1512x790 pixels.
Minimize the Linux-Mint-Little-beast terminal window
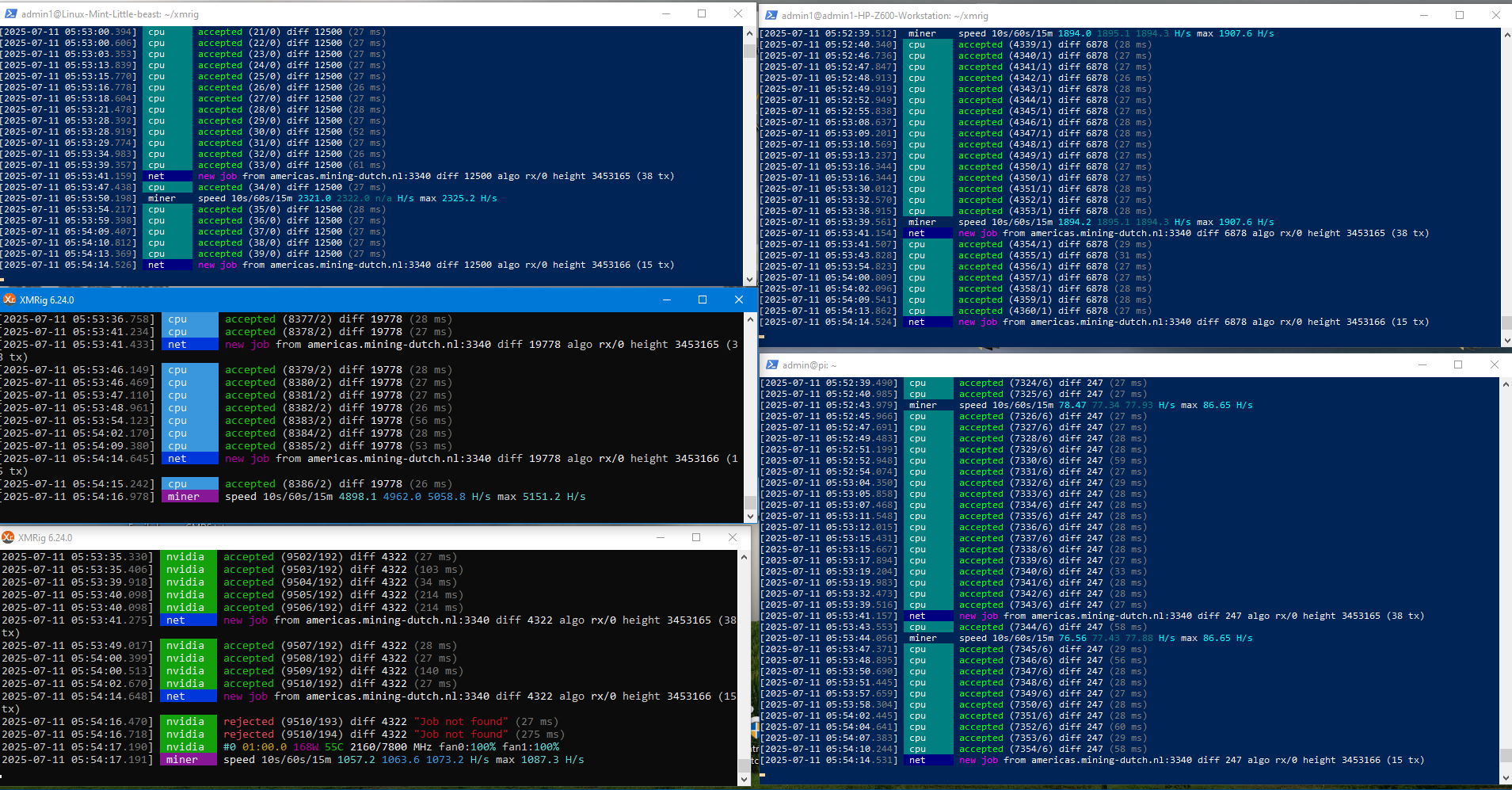point(665,13)
